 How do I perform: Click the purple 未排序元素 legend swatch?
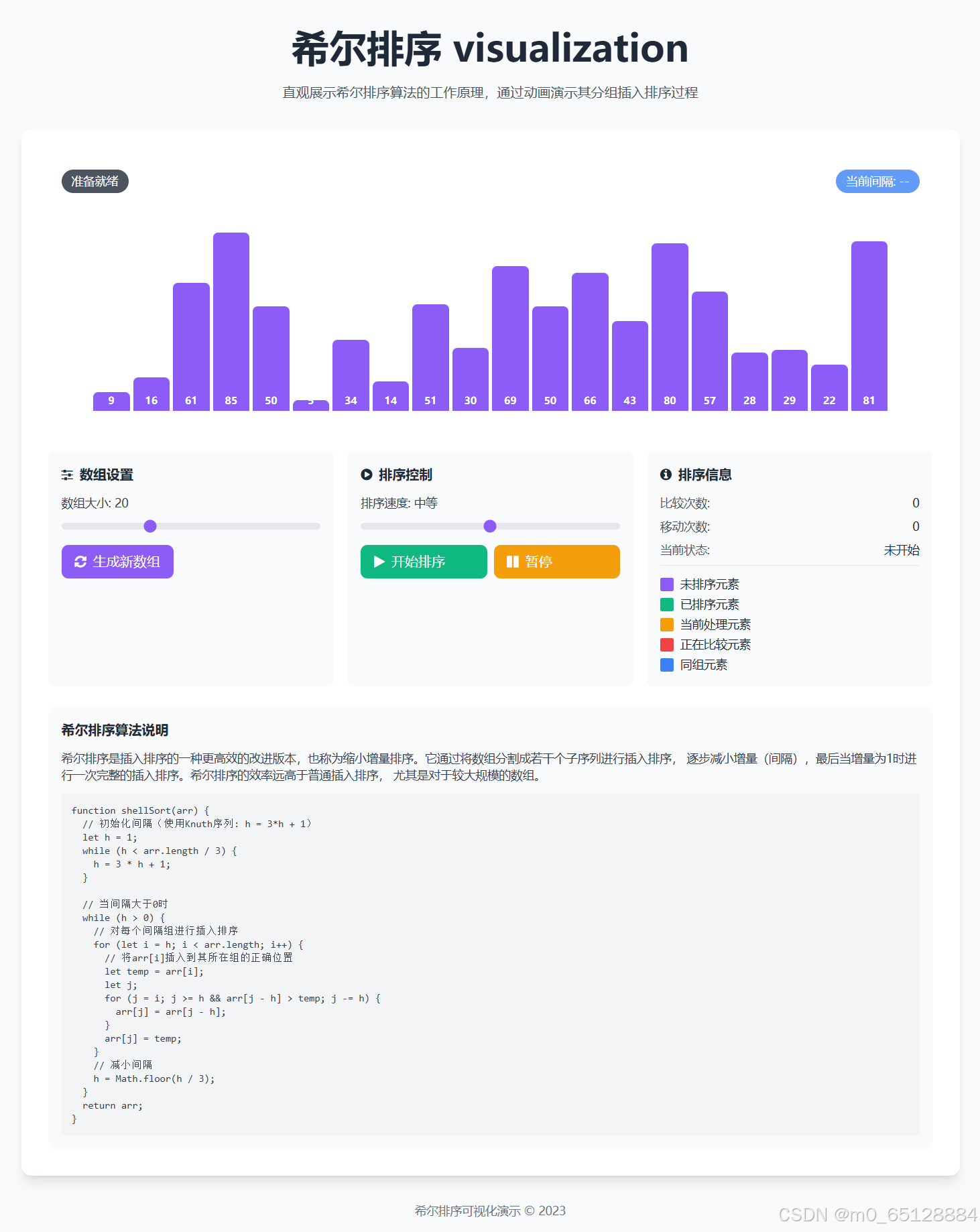click(x=667, y=584)
